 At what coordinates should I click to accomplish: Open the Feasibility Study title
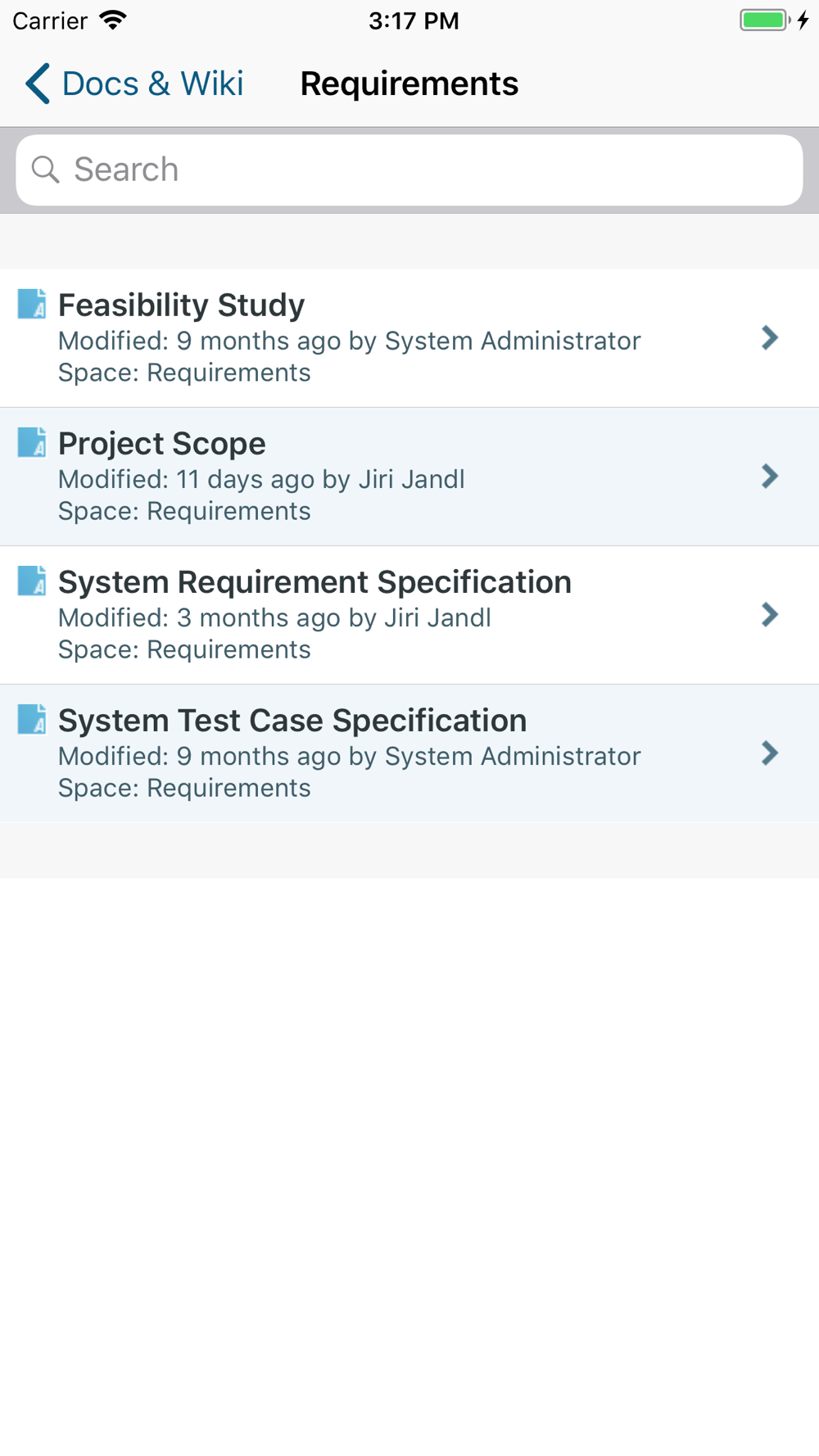181,305
